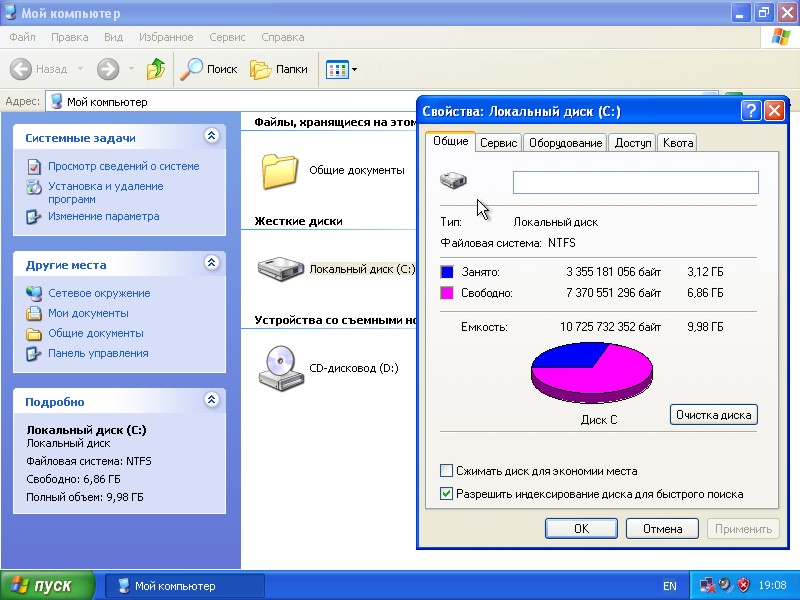Click the disk volume label field
The image size is (800, 600).
(x=635, y=182)
